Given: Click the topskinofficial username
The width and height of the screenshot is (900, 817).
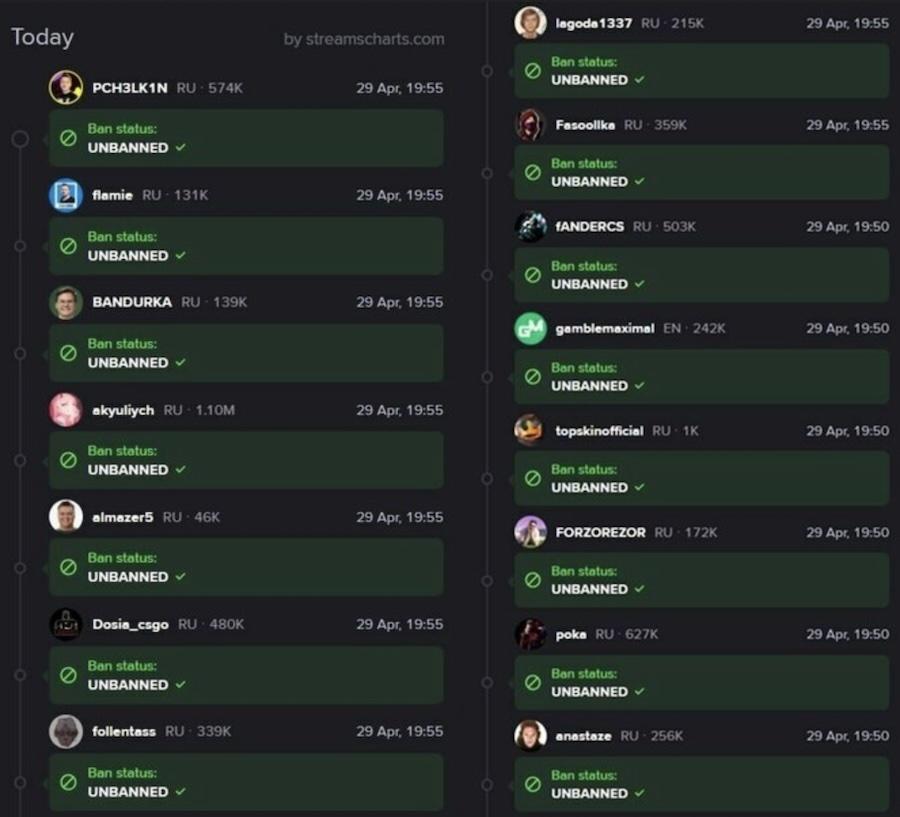Looking at the screenshot, I should pos(599,431).
